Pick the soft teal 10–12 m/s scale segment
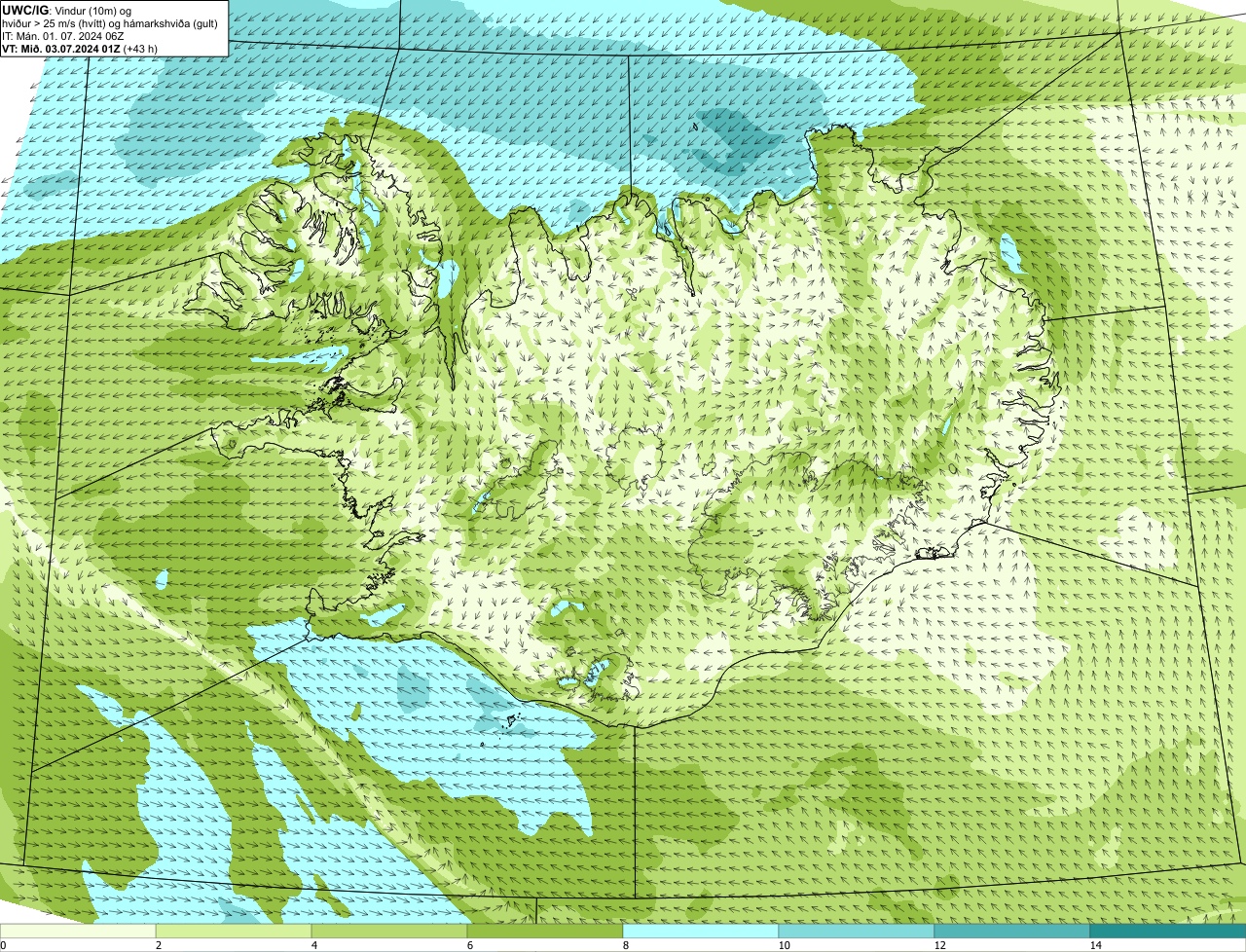This screenshot has width=1246, height=952. [x=857, y=931]
